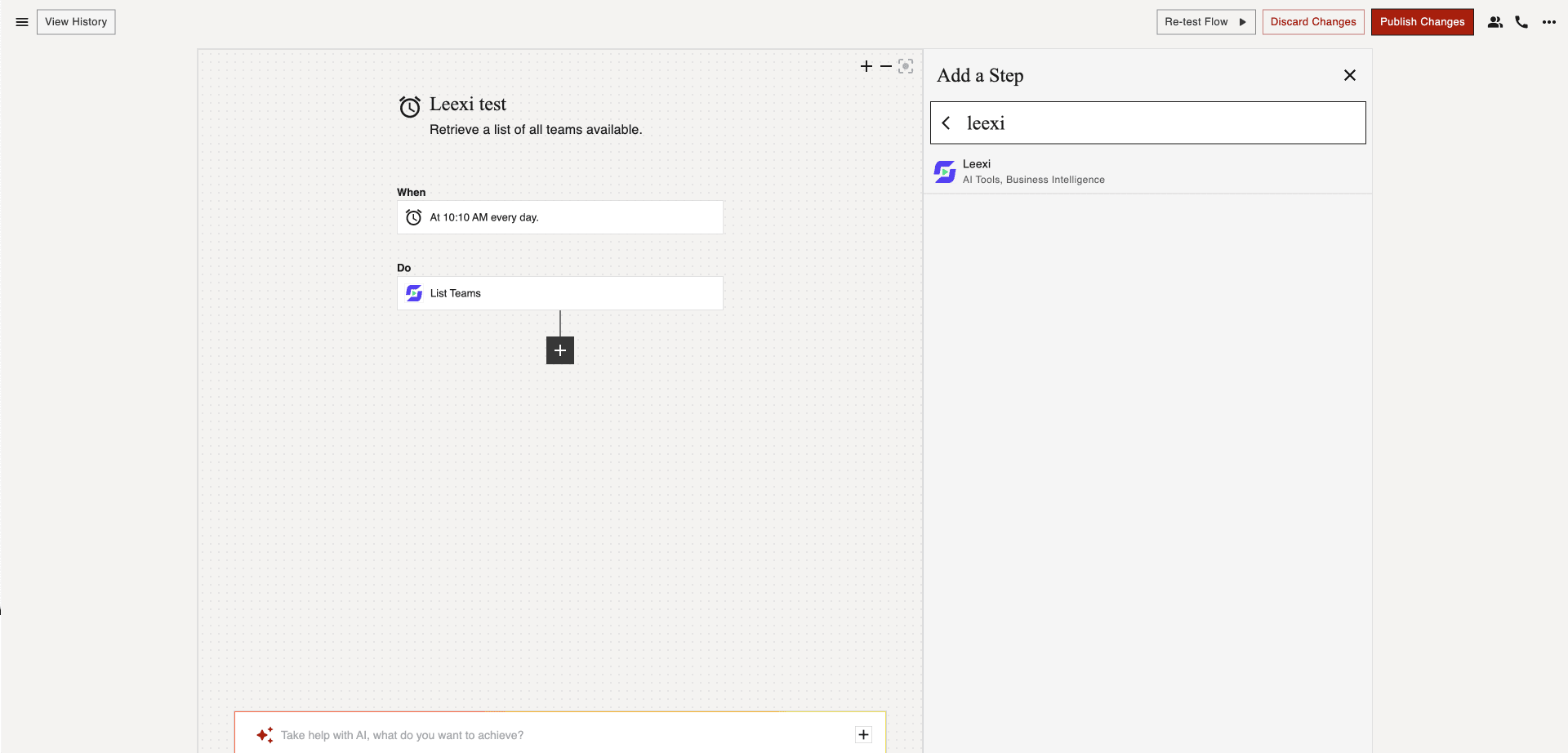Click the Publish Changes button

point(1422,22)
